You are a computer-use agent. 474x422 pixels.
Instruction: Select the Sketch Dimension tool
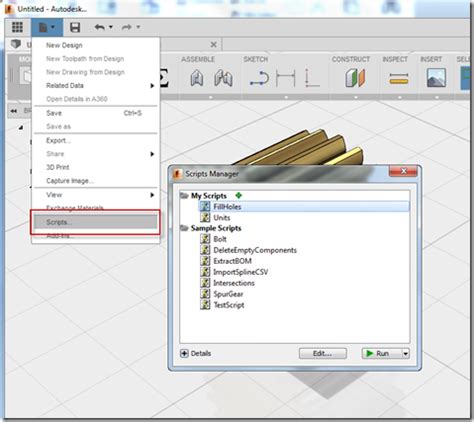pyautogui.click(x=286, y=79)
